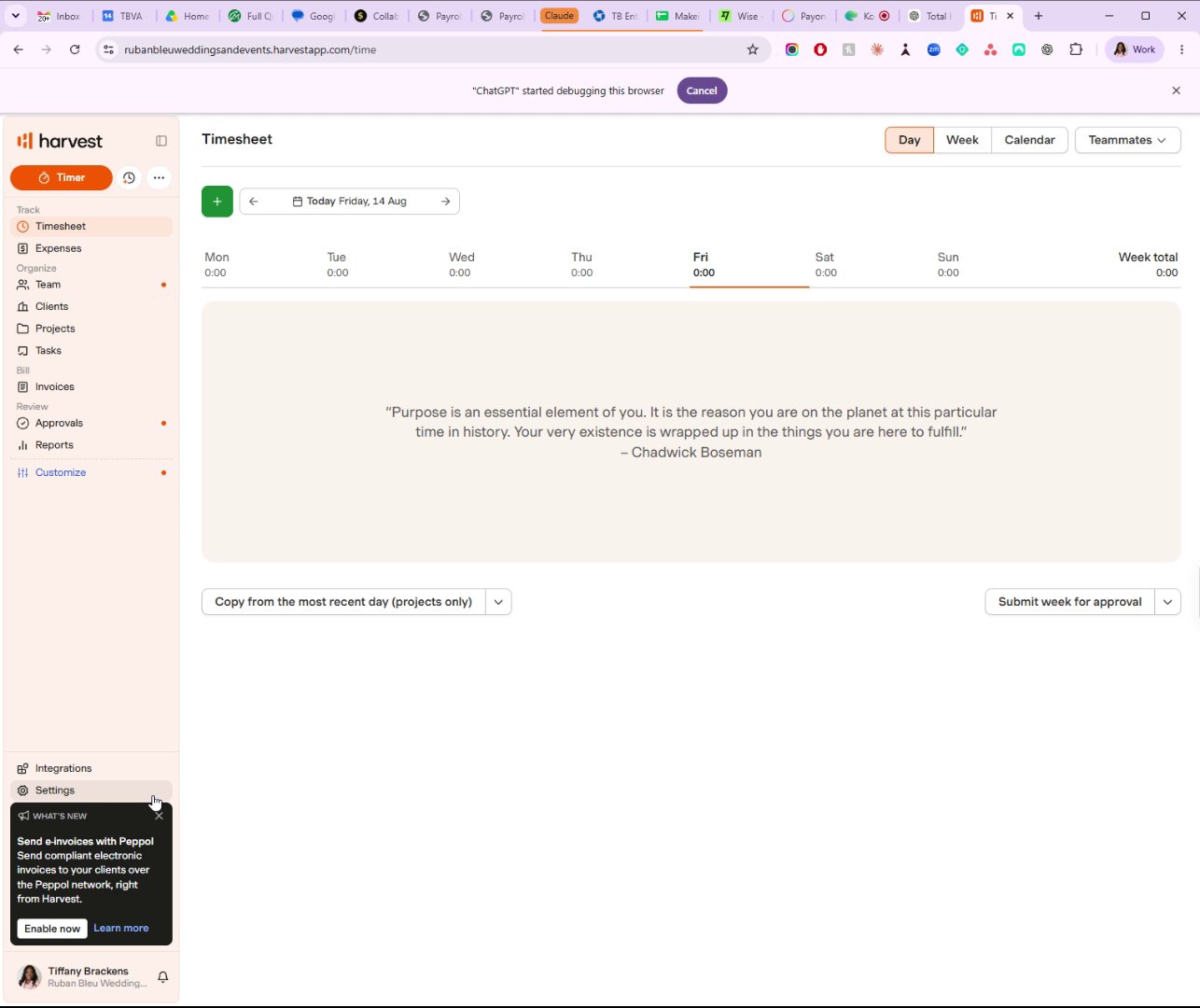1200x1008 pixels.
Task: Open Chrome extensions puzzle icon
Action: coord(1076,49)
